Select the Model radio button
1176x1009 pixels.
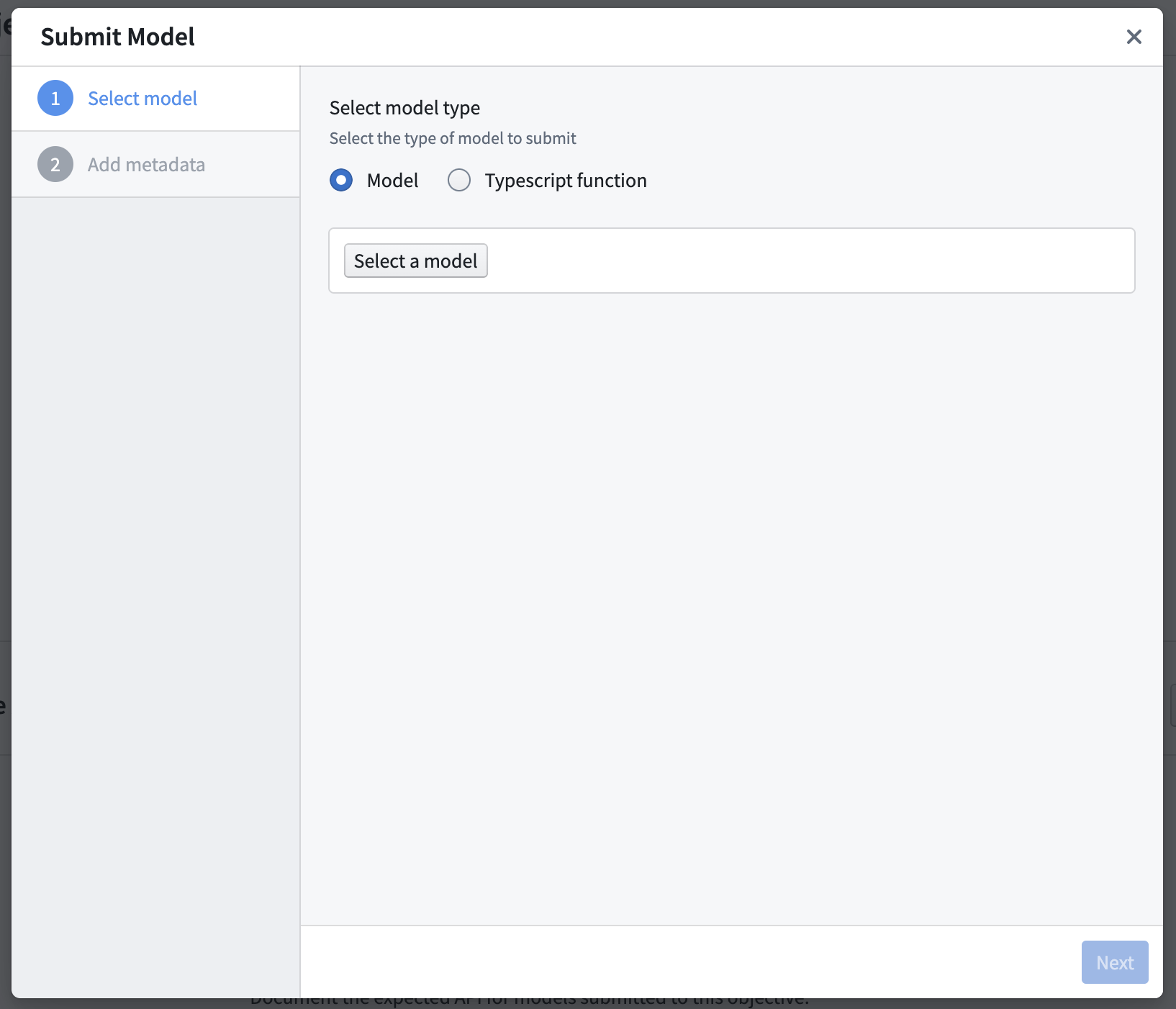[x=341, y=180]
